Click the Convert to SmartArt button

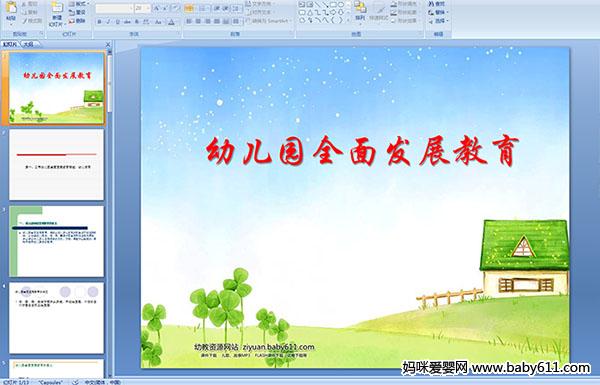tap(269, 21)
